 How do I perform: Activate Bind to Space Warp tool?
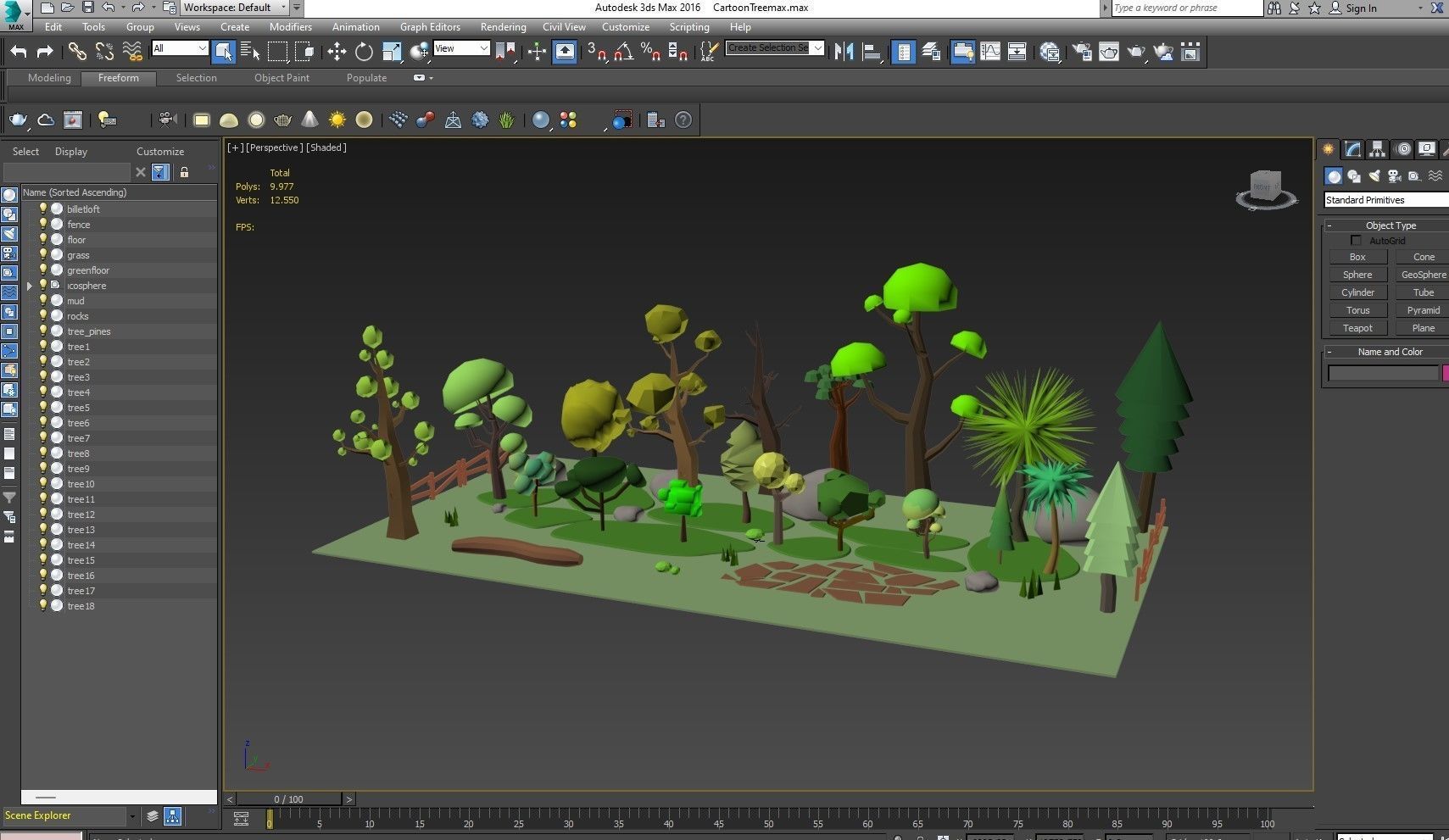click(x=132, y=52)
